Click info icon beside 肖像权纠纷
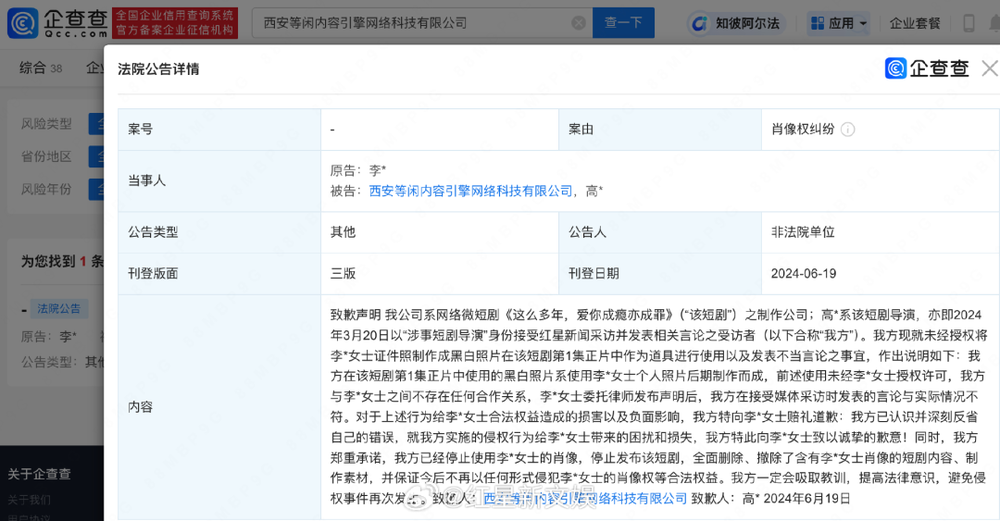1000x521 pixels. [848, 129]
